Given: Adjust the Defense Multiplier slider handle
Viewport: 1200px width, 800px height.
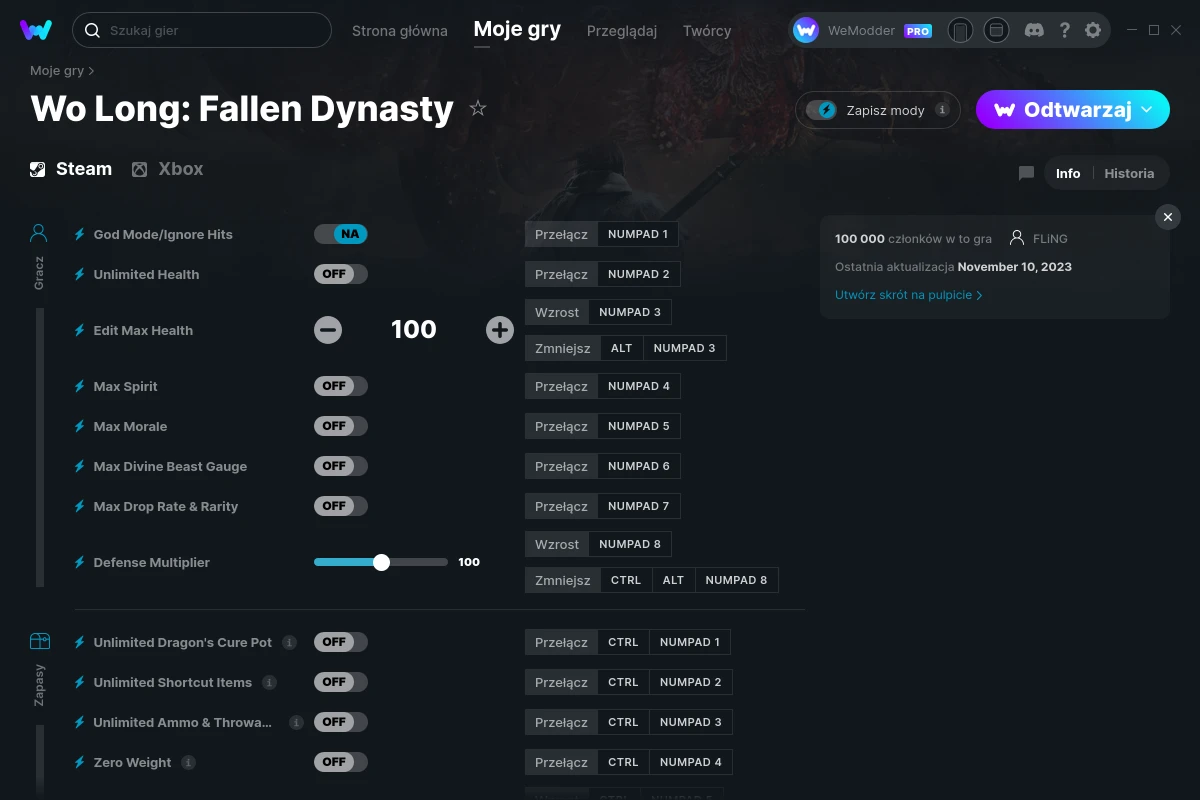Looking at the screenshot, I should 381,562.
